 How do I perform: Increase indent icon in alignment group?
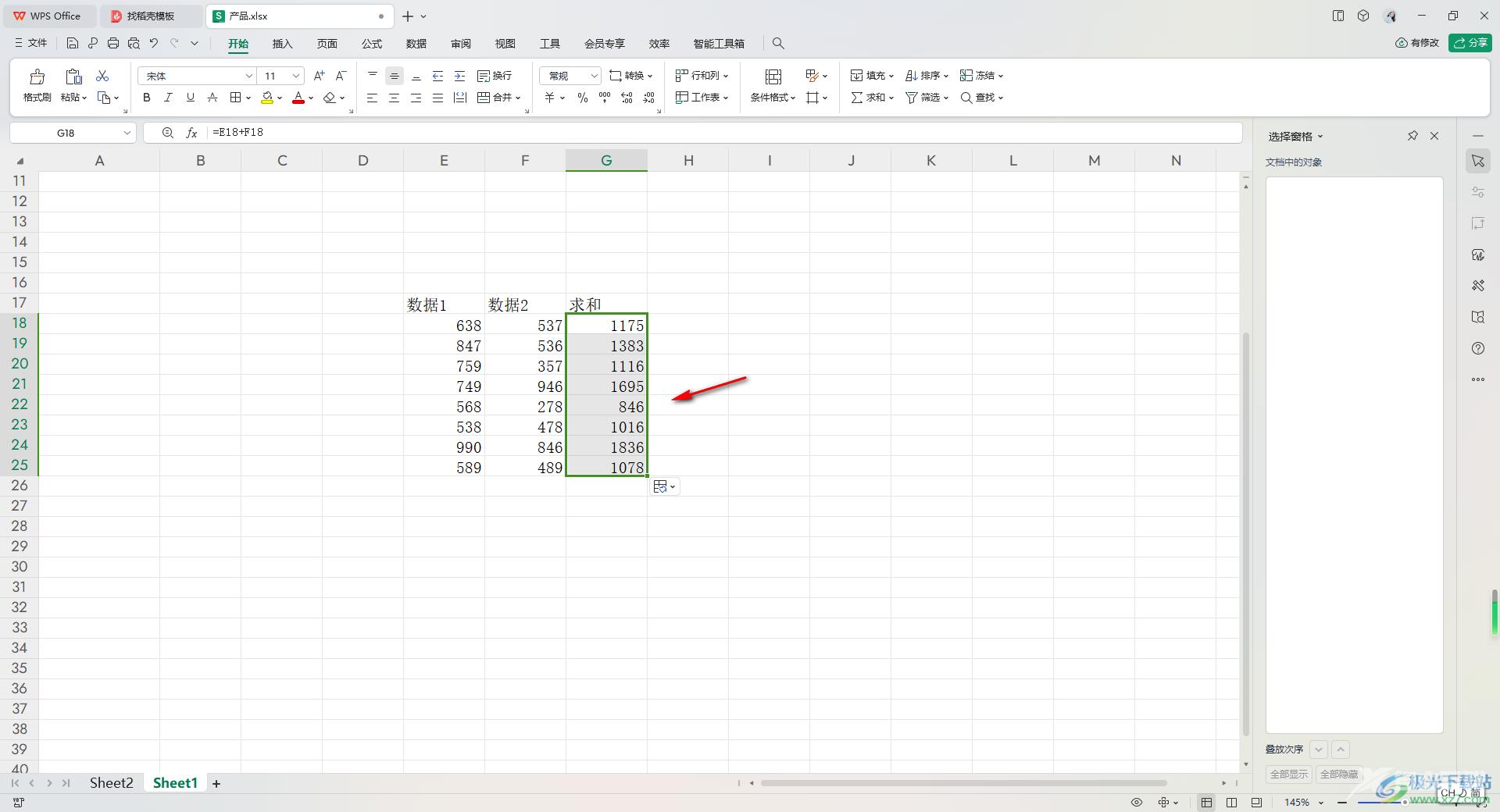pos(460,76)
